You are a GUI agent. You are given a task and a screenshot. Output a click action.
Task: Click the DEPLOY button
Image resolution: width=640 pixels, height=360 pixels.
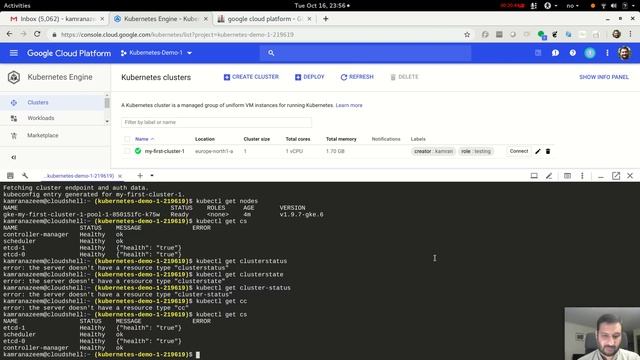309,77
